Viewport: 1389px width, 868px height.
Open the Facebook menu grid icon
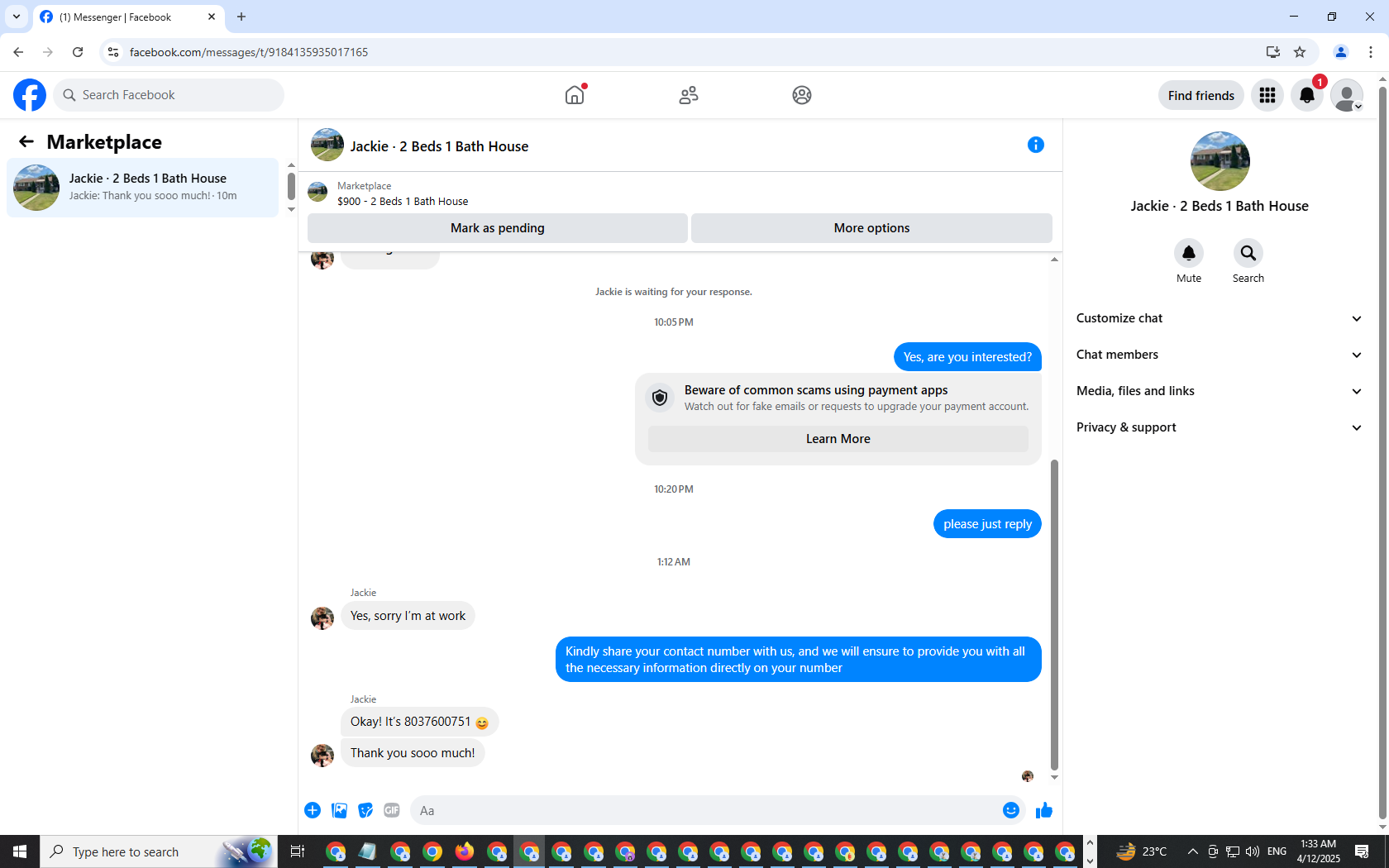click(x=1267, y=95)
